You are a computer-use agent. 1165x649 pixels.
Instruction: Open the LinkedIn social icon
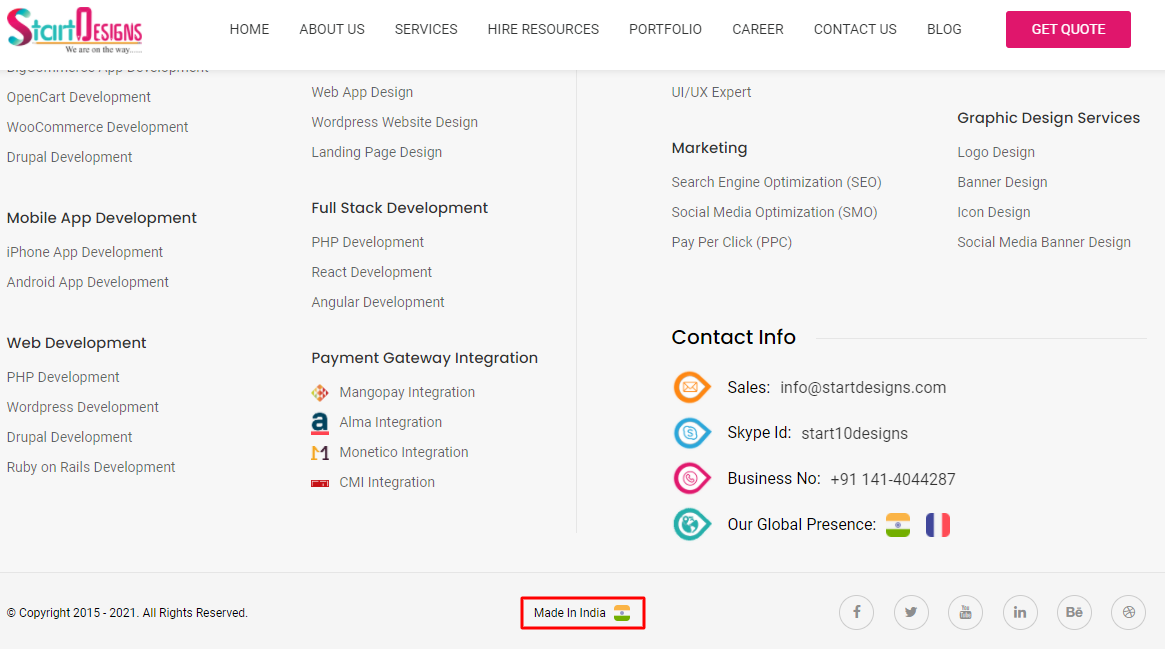1019,612
